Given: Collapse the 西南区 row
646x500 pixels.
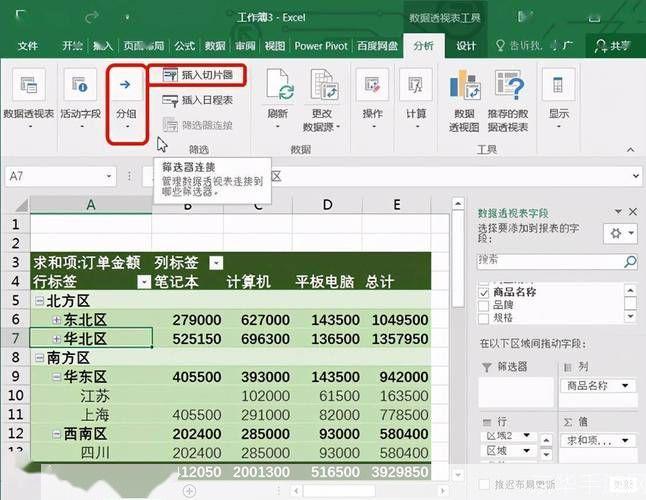Looking at the screenshot, I should [57, 434].
